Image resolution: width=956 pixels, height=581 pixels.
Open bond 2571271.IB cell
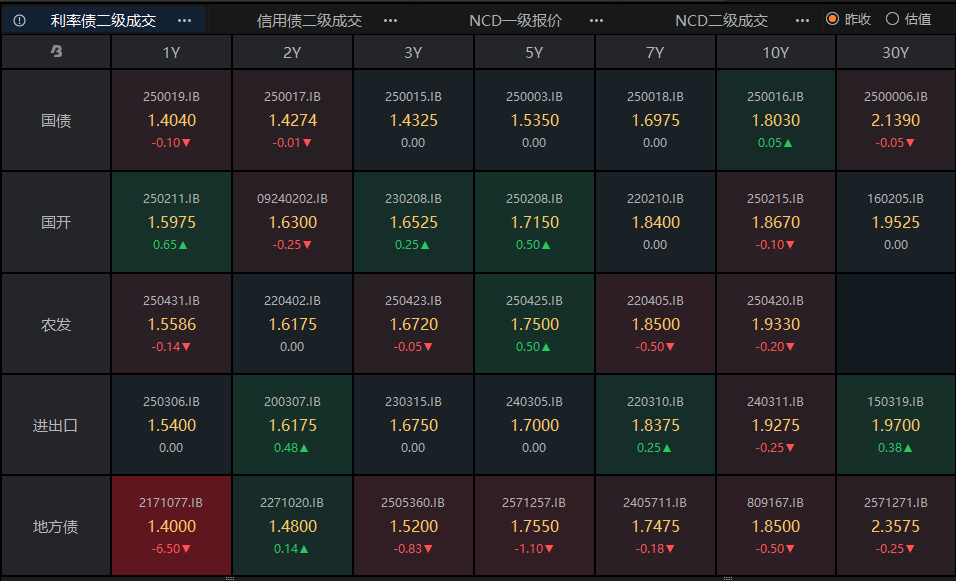pos(896,526)
